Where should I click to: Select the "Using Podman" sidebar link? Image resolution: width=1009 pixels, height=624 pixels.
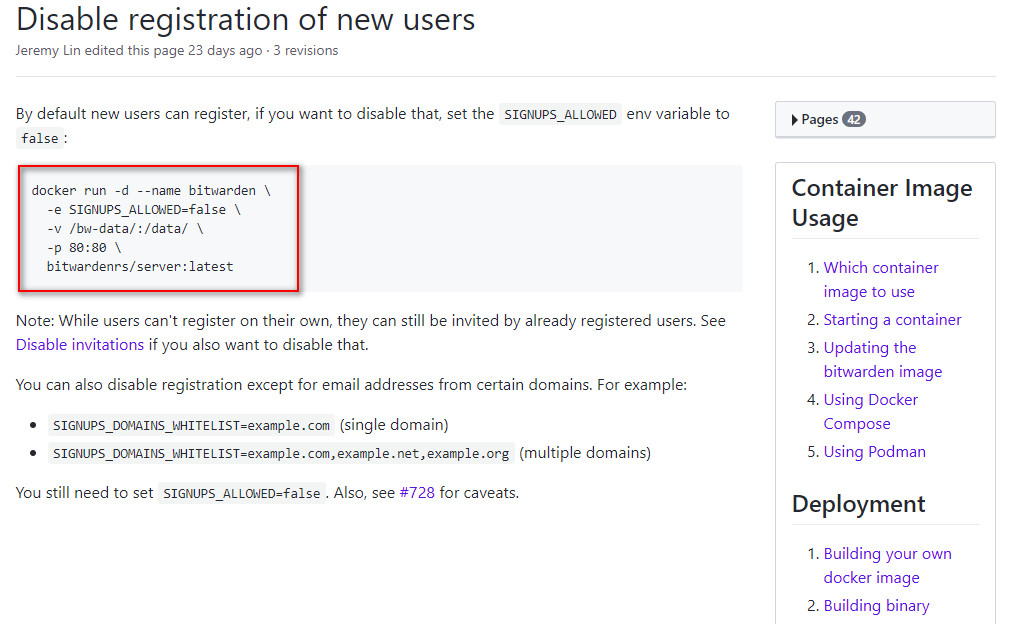coord(874,452)
